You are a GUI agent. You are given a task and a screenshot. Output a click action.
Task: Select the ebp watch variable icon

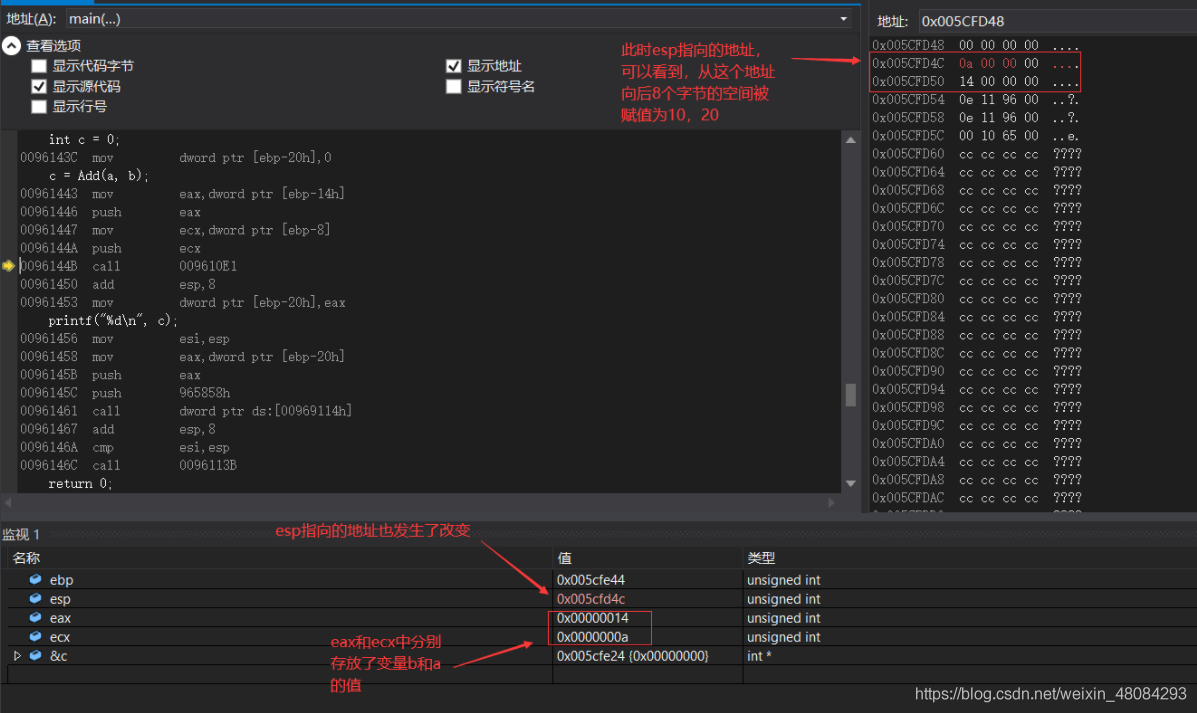(x=35, y=579)
